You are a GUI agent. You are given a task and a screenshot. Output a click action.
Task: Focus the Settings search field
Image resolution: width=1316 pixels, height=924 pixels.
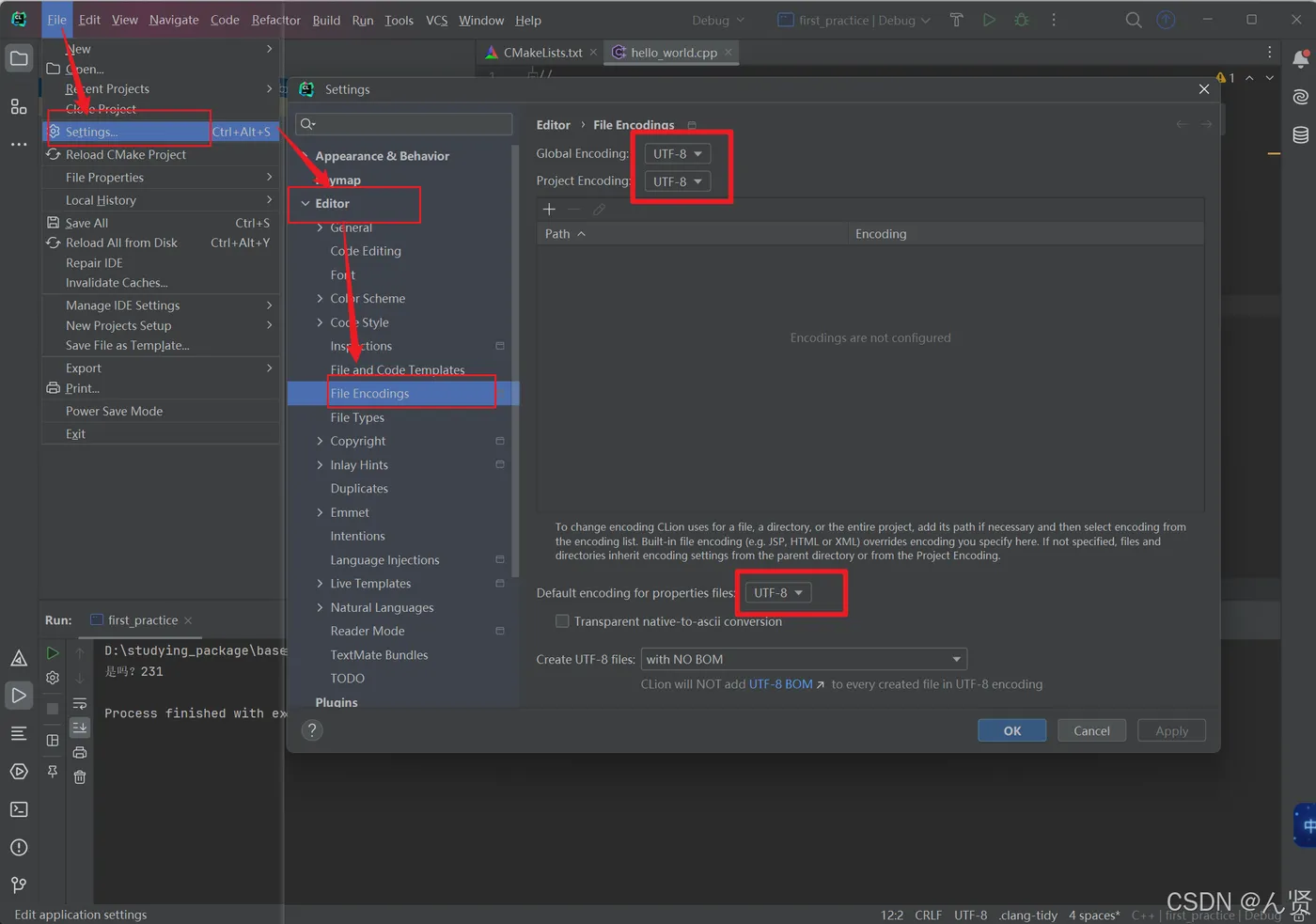coord(404,124)
